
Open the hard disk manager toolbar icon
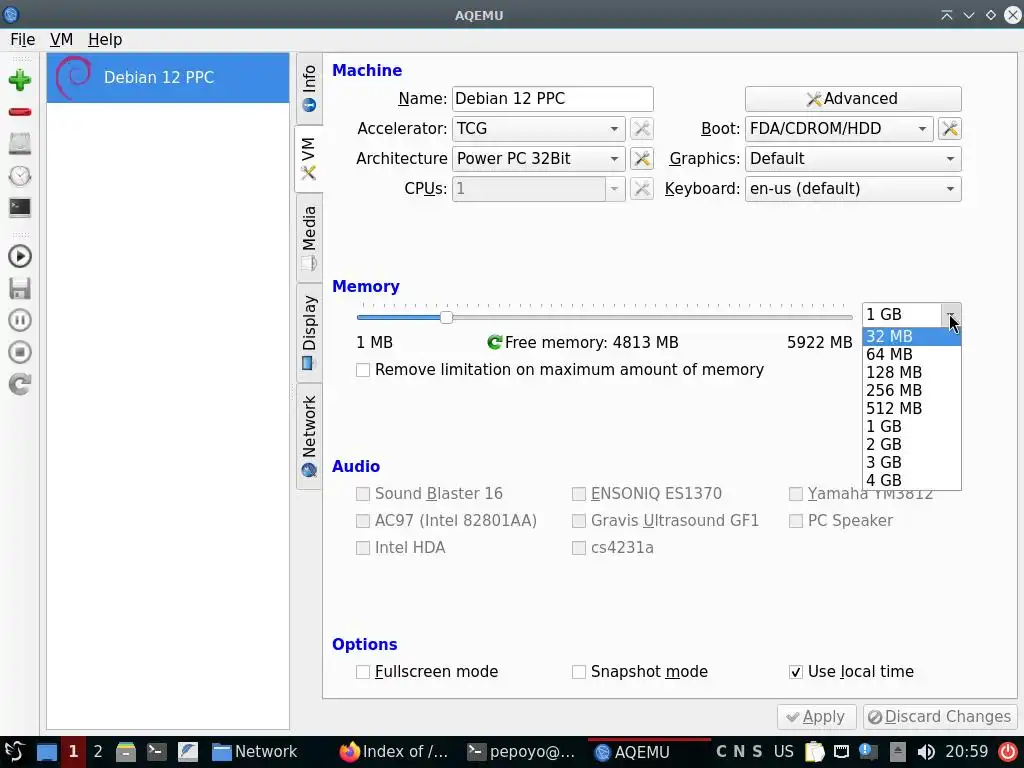[20, 144]
